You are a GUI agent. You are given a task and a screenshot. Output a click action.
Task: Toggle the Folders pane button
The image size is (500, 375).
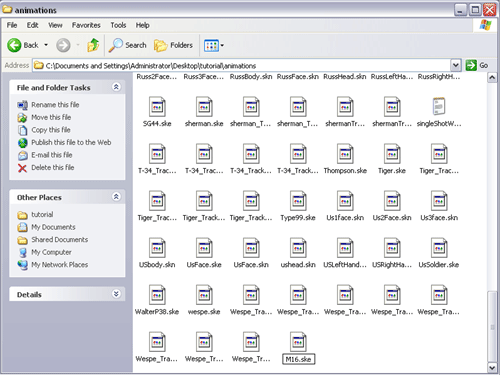[x=173, y=45]
